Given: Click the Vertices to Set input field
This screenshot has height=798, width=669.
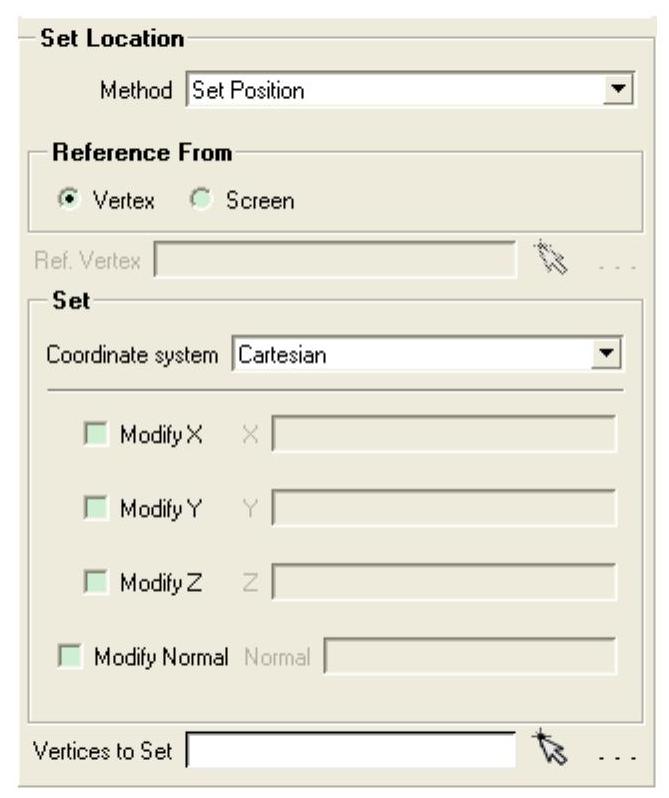Looking at the screenshot, I should tap(351, 750).
